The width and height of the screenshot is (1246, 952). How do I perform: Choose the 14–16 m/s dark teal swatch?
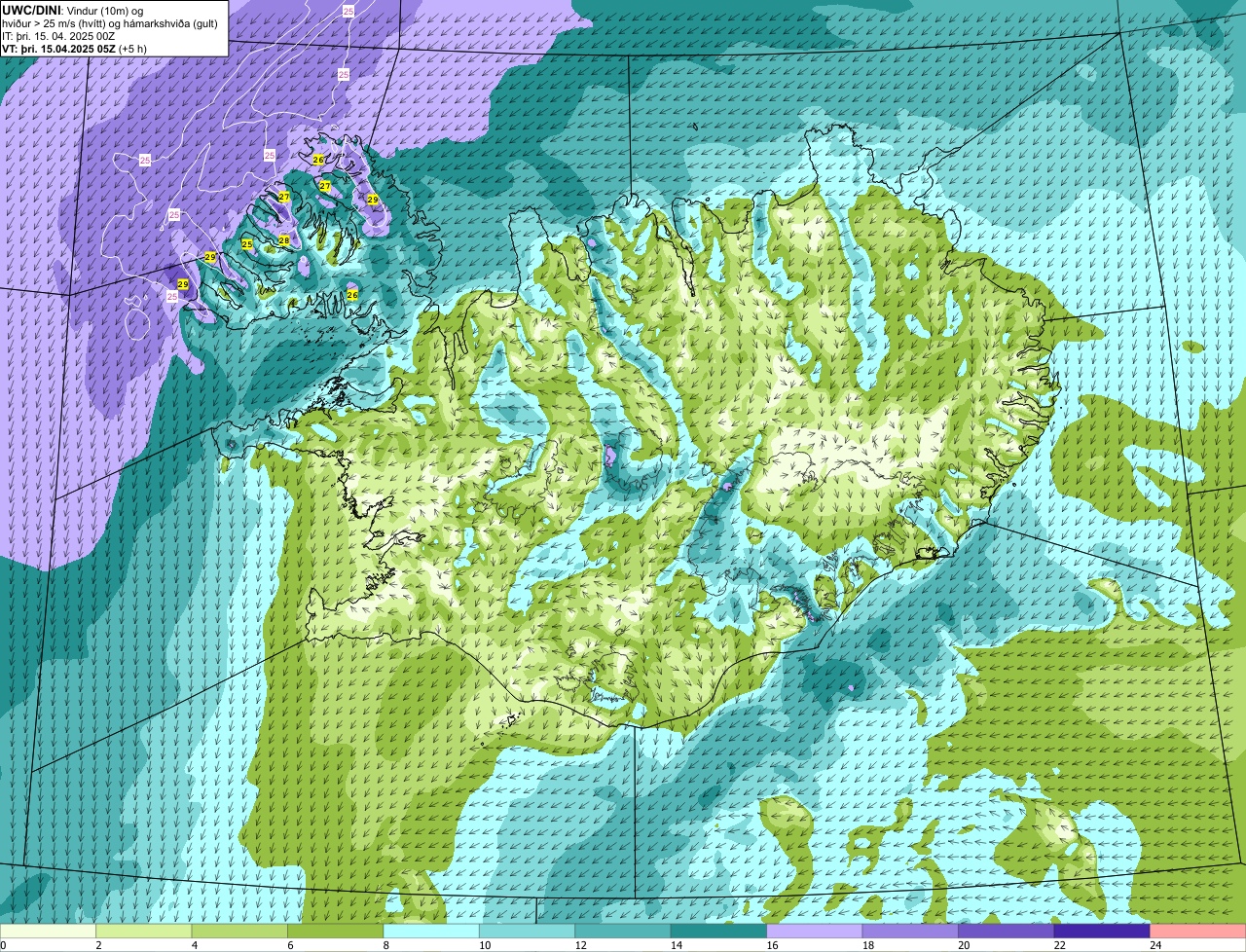point(718,932)
